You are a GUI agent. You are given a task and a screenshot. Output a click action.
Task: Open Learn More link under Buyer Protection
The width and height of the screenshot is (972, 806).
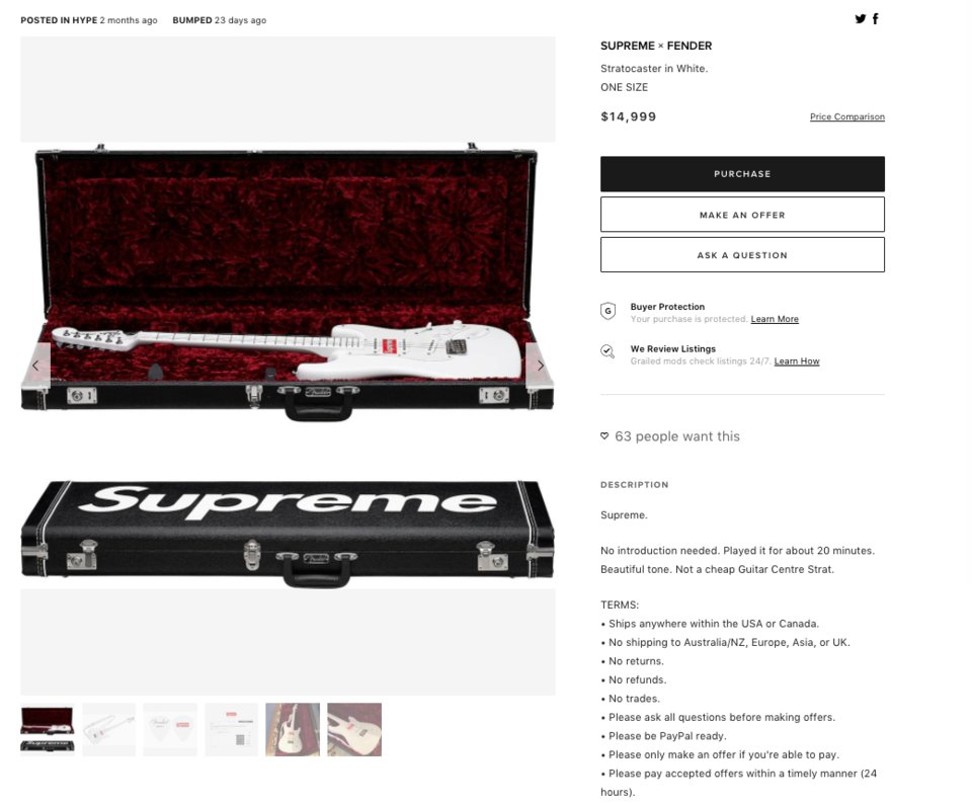pyautogui.click(x=774, y=319)
